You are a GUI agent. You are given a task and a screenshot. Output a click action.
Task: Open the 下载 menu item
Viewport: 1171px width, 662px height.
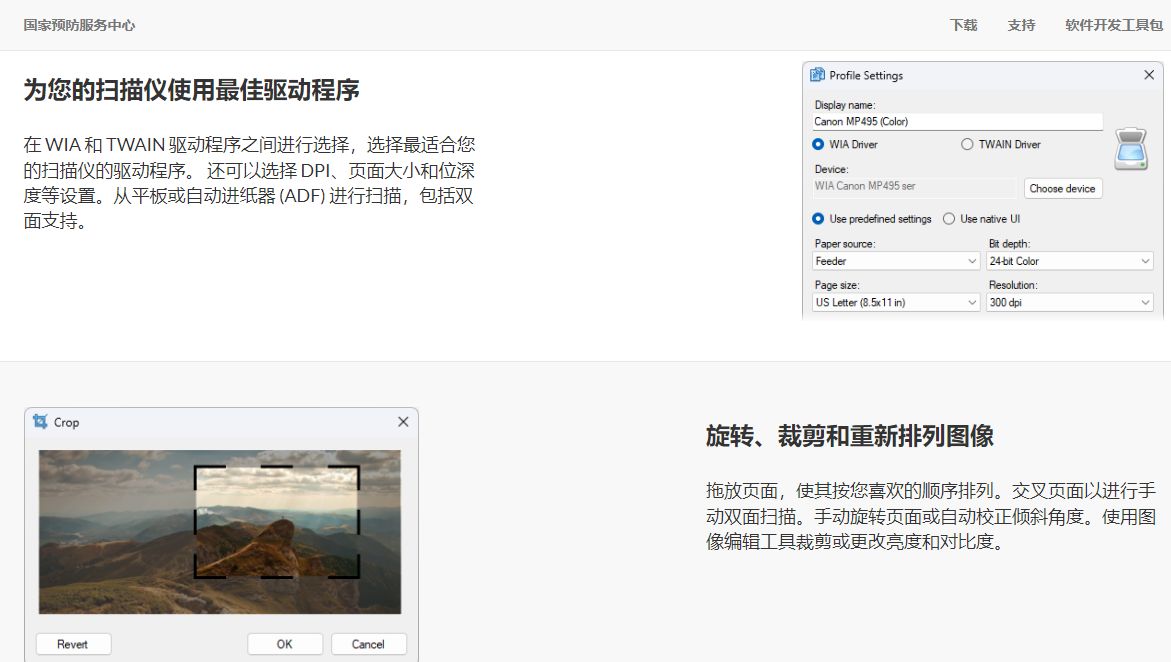pyautogui.click(x=963, y=25)
